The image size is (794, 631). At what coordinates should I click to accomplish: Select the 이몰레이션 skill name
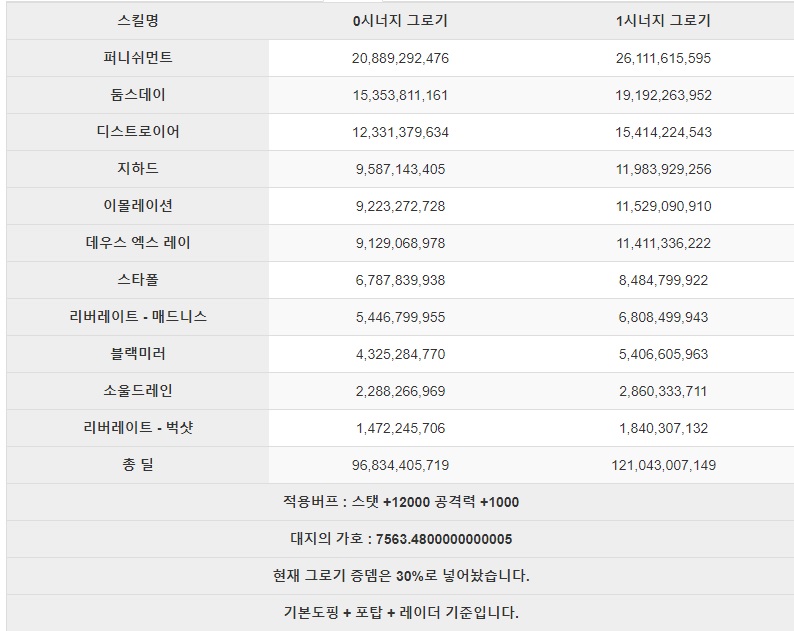pos(138,206)
